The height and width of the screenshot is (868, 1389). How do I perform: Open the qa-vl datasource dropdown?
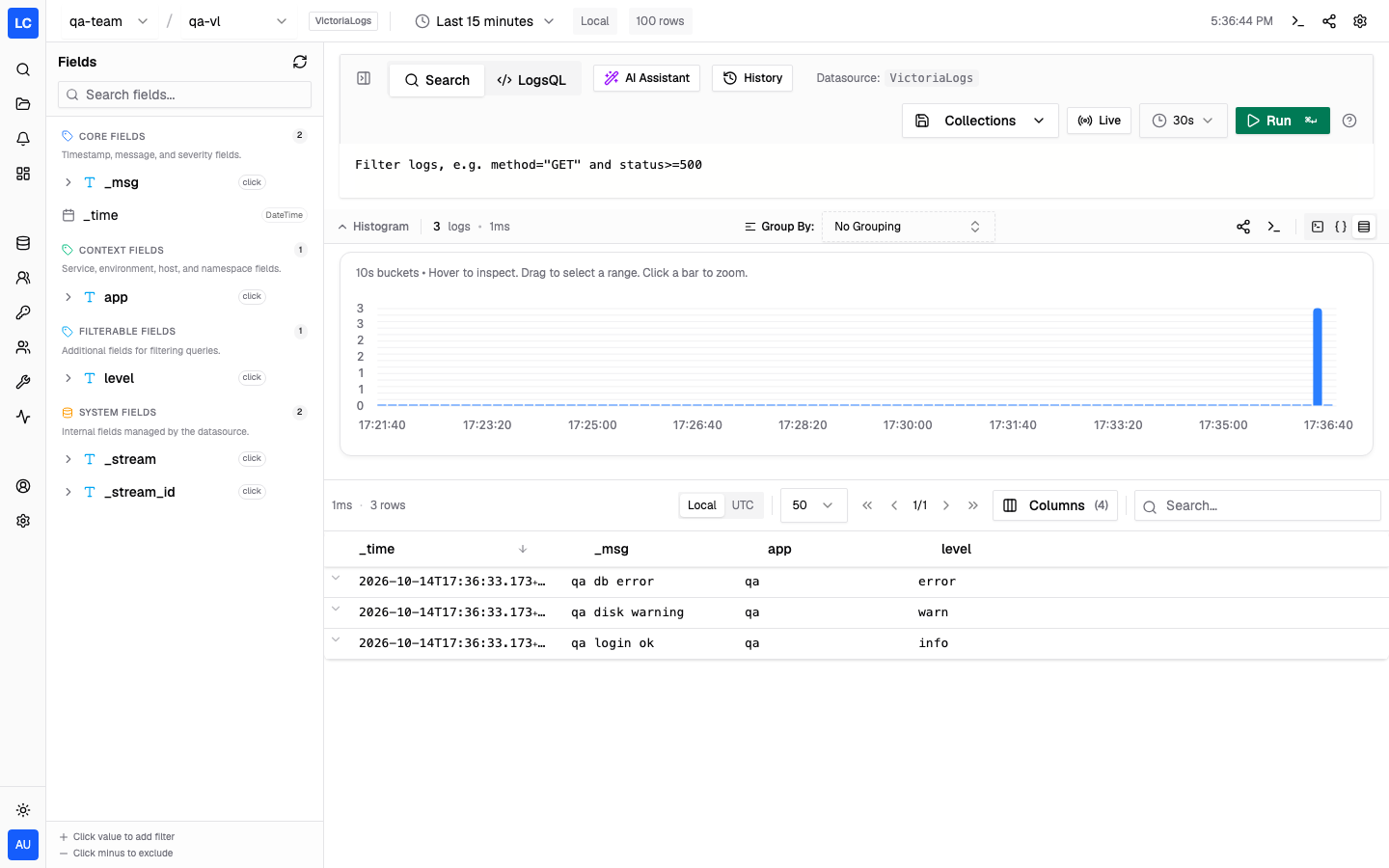pyautogui.click(x=237, y=21)
